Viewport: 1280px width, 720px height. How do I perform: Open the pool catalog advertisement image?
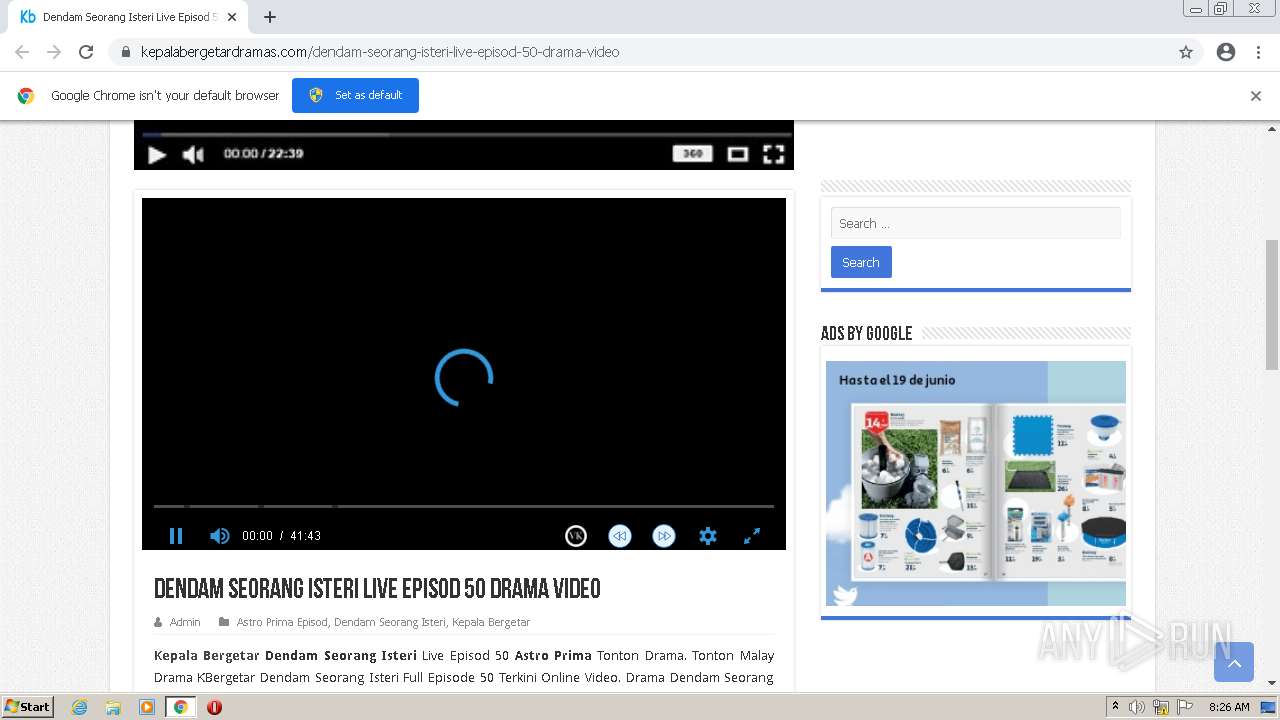[x=976, y=483]
